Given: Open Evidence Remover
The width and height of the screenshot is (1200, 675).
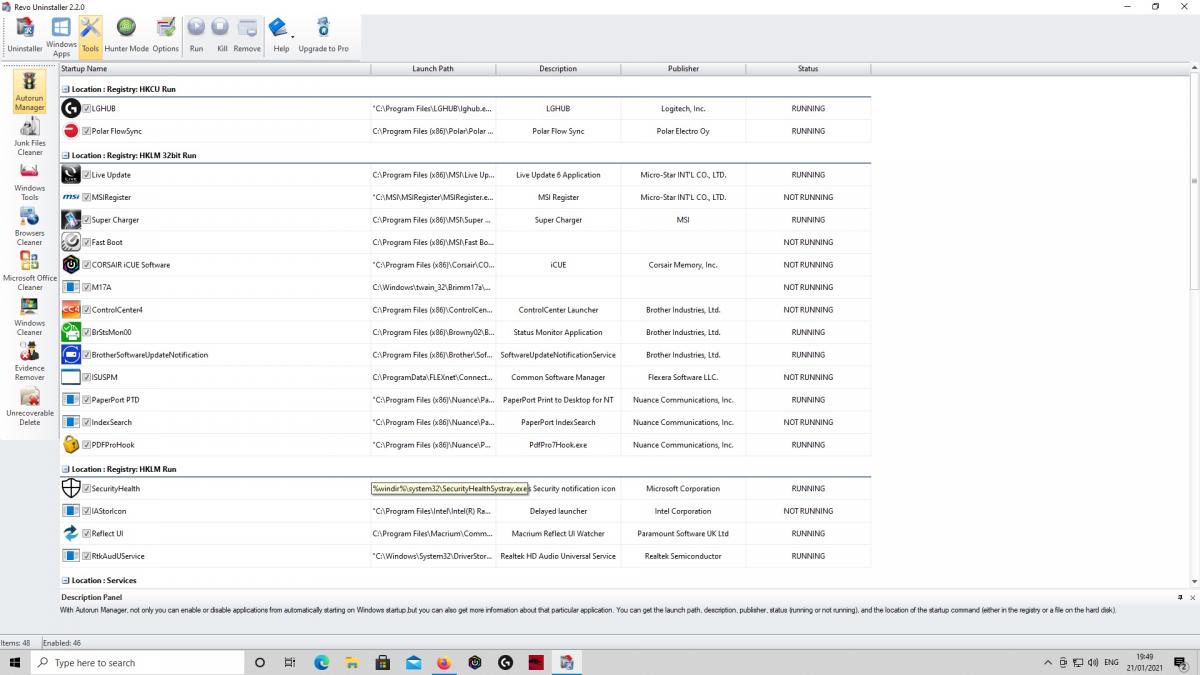Looking at the screenshot, I should [x=30, y=361].
